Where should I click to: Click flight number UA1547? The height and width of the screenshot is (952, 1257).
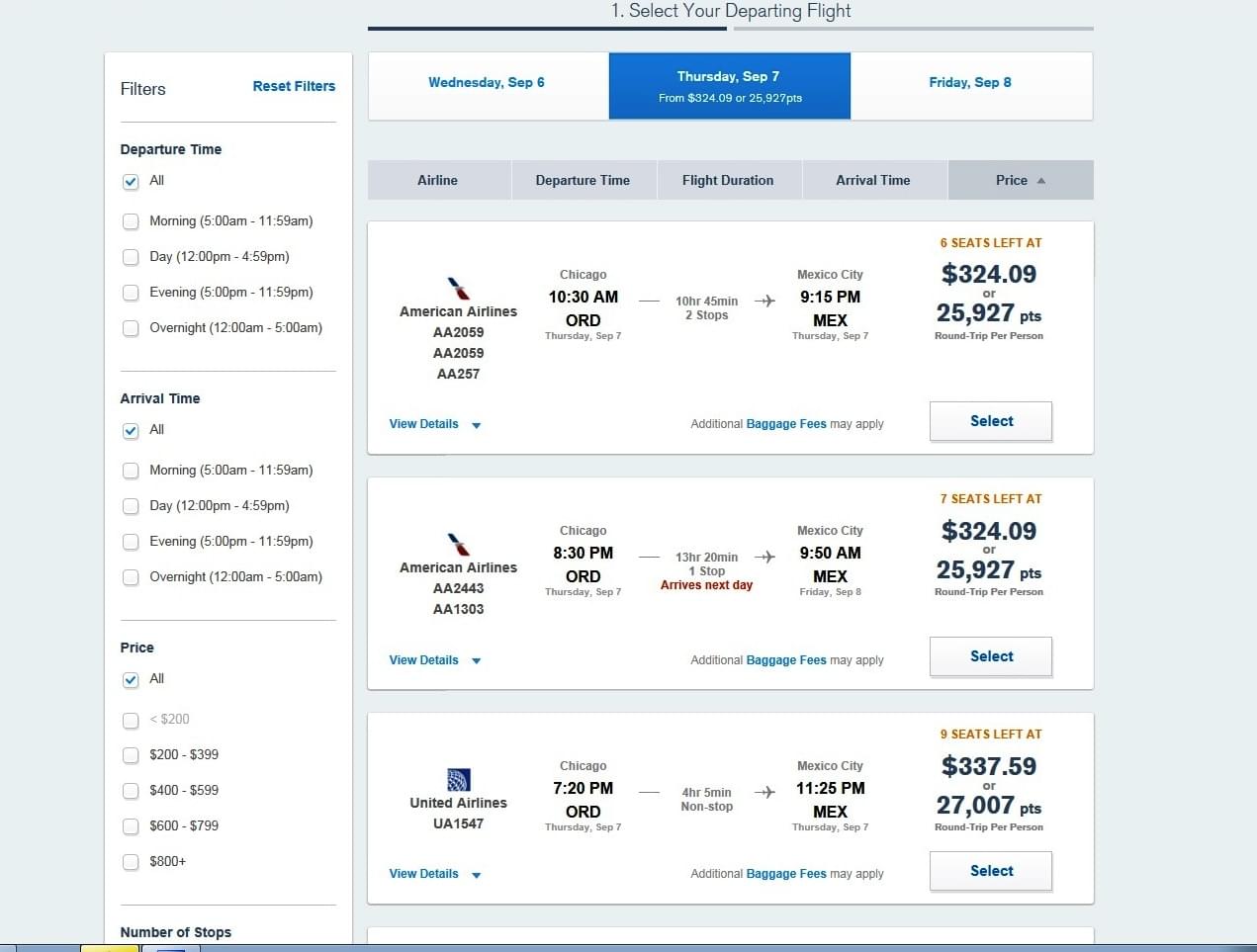click(x=458, y=823)
